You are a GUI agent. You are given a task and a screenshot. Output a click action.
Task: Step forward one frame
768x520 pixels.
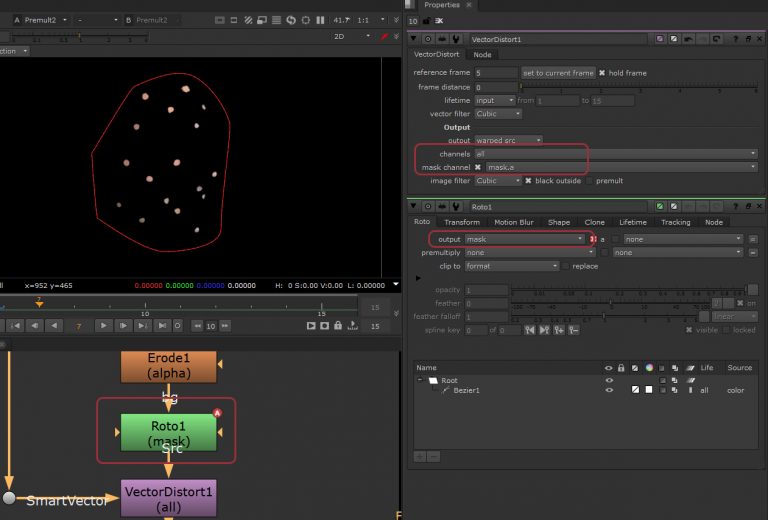[x=123, y=326]
